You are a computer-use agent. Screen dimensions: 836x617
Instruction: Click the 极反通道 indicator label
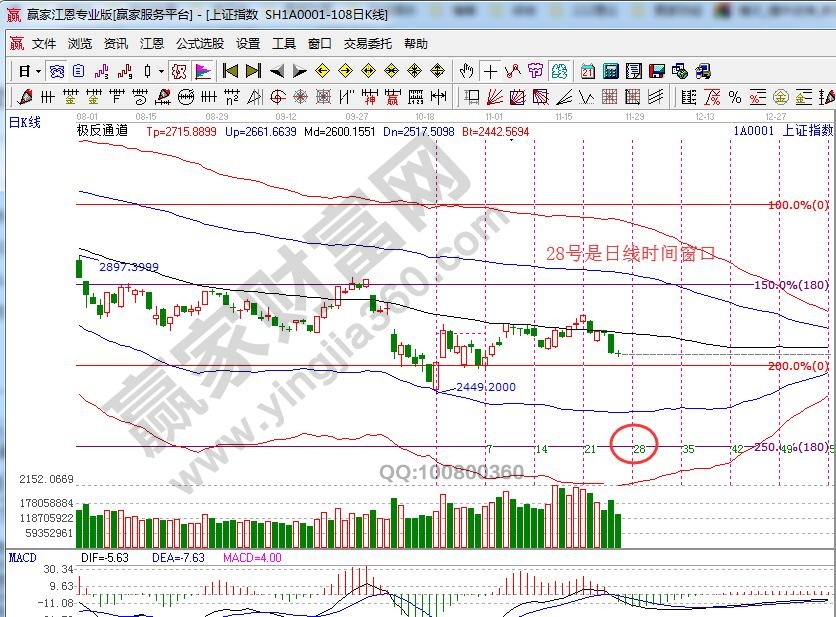(103, 131)
